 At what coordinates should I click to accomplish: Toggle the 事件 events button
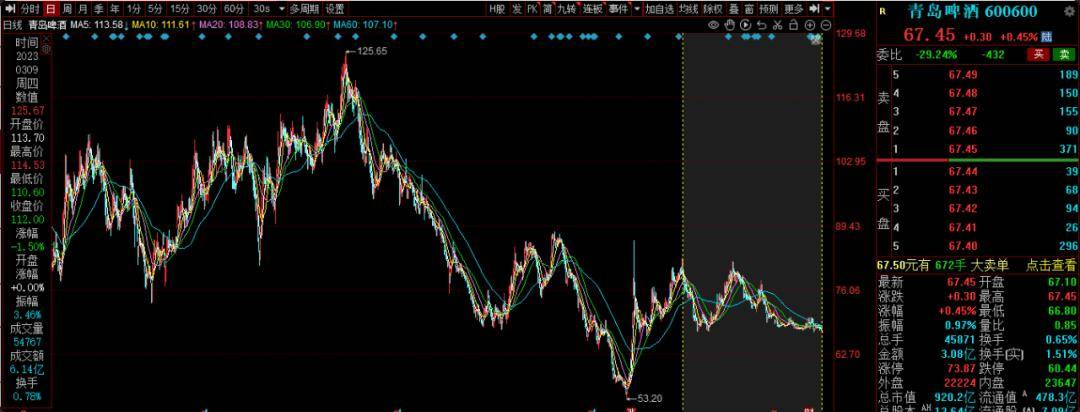[x=619, y=9]
